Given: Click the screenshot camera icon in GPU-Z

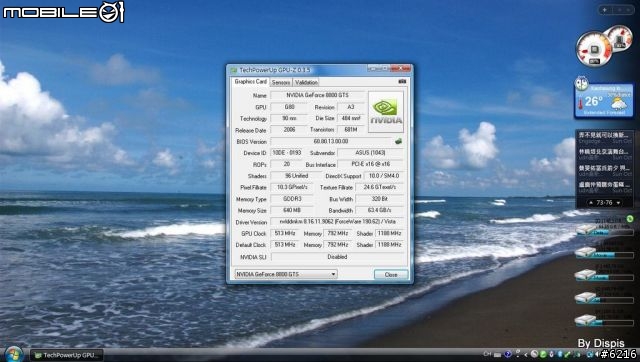Looking at the screenshot, I should (x=402, y=82).
